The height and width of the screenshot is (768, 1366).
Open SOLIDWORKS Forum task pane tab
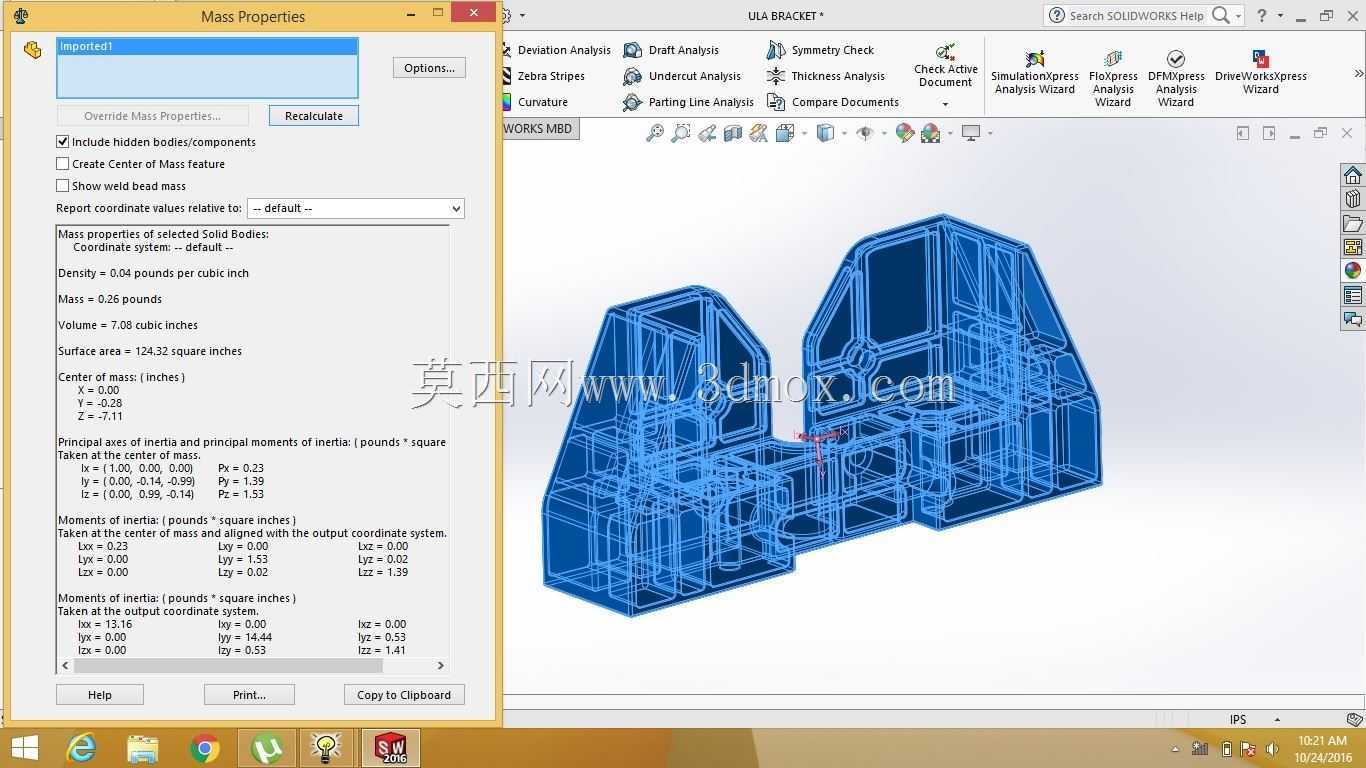click(x=1353, y=319)
